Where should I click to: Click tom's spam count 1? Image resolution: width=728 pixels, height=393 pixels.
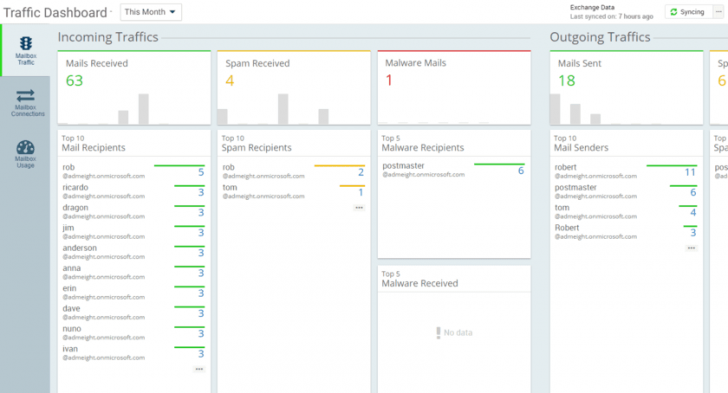point(361,192)
